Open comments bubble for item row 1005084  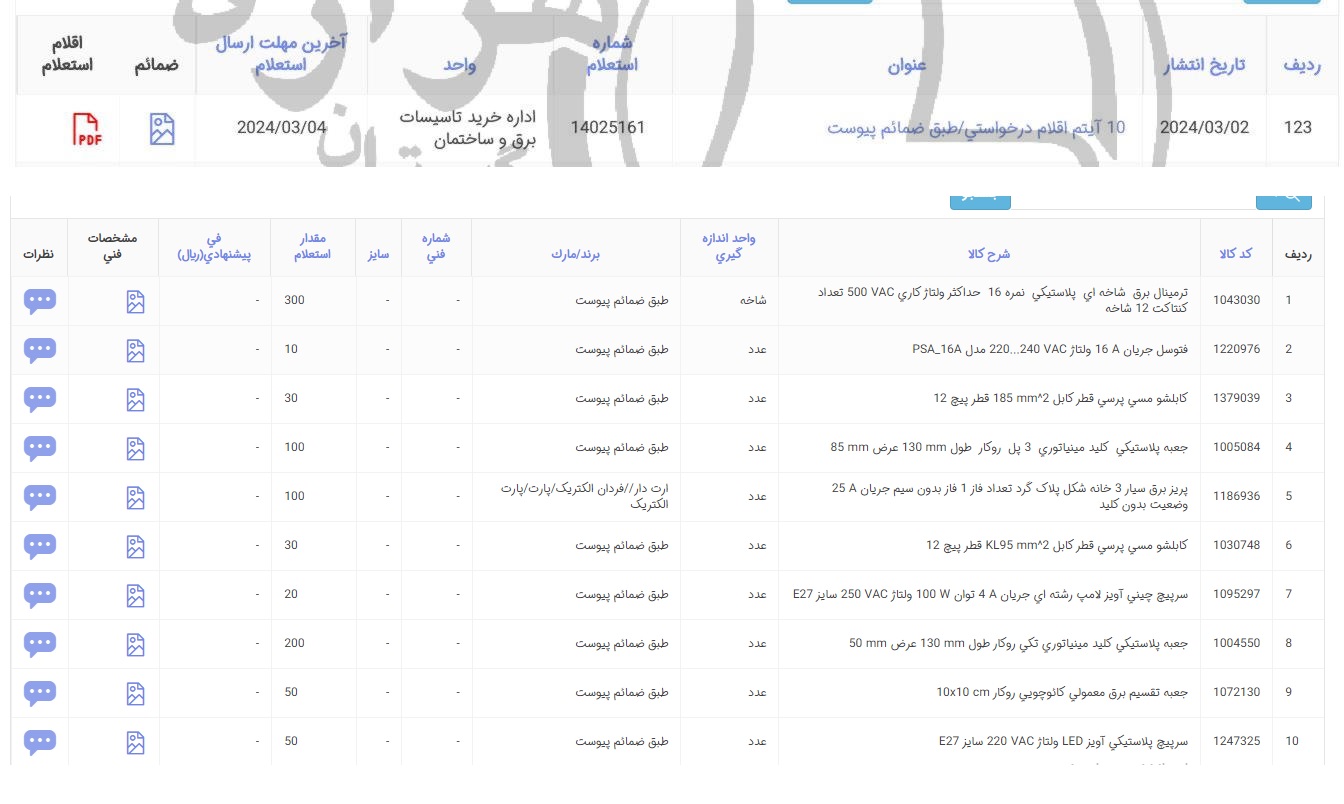(x=40, y=448)
